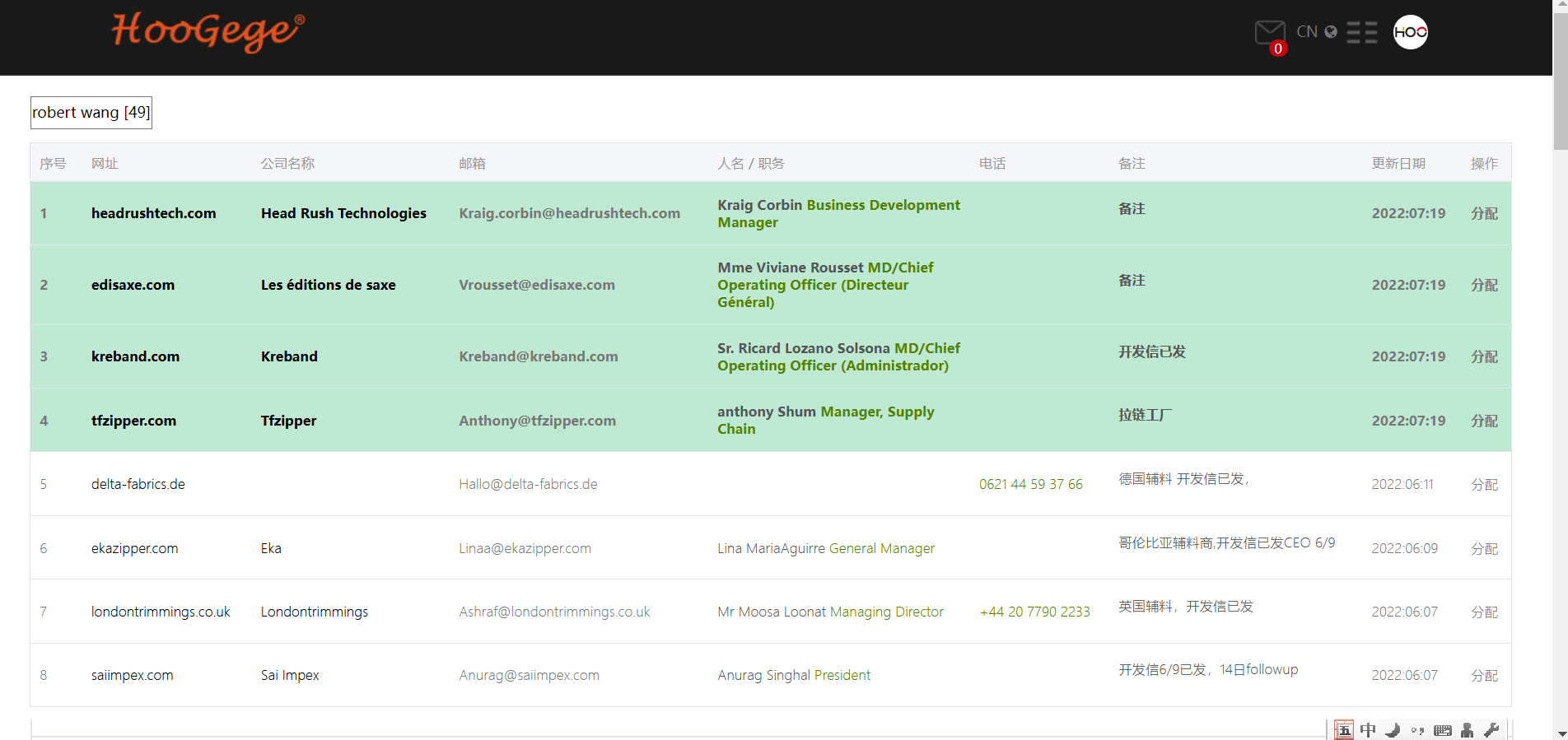Click the Wubi input method icon

[1344, 729]
